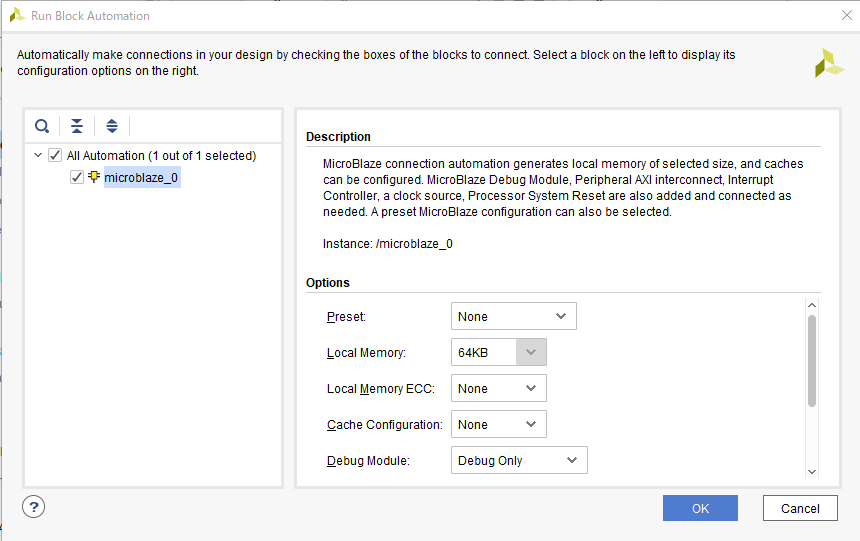
Task: Click the options scrollbar down arrow
Action: [x=812, y=472]
